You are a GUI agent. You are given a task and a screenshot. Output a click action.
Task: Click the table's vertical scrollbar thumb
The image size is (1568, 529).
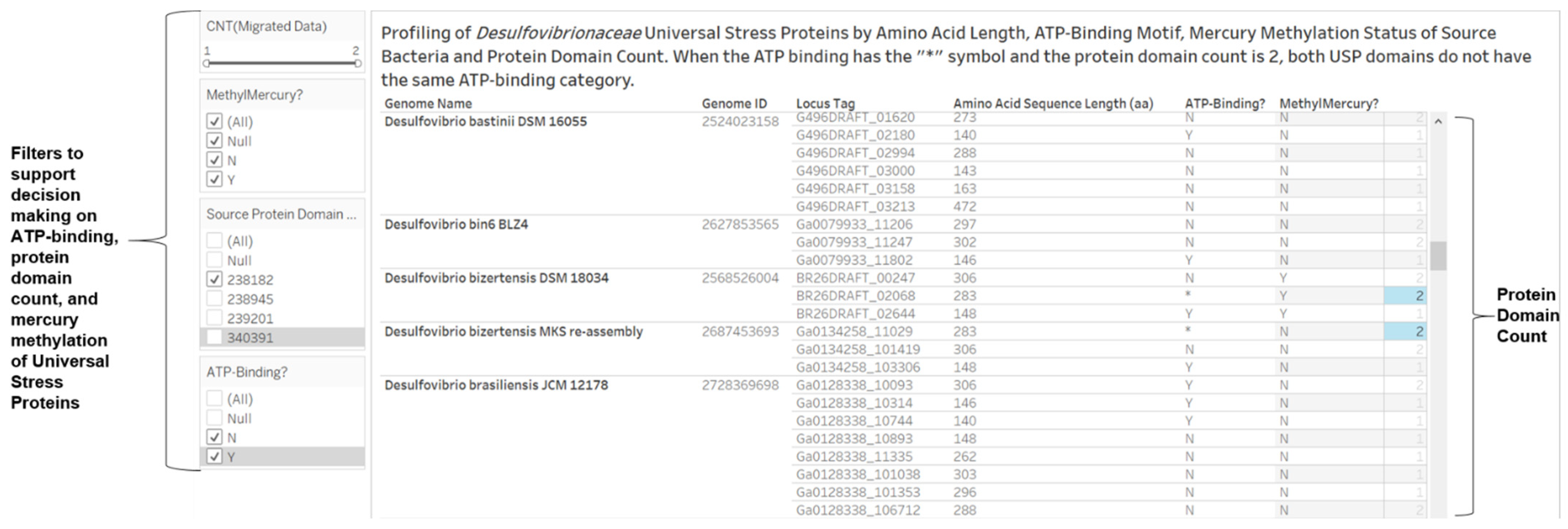click(1438, 256)
